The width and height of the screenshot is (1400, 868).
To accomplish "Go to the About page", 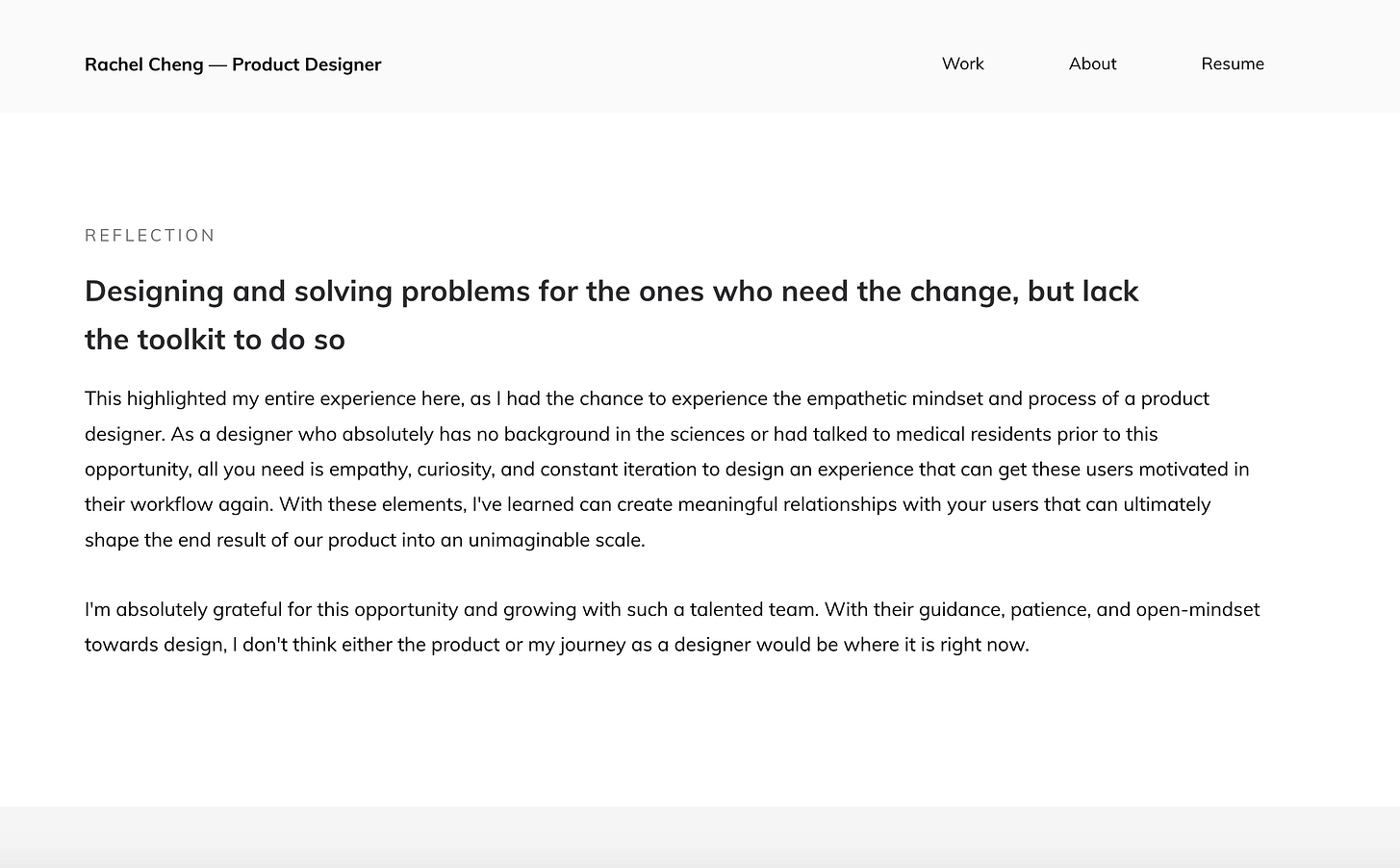I will pos(1092,64).
